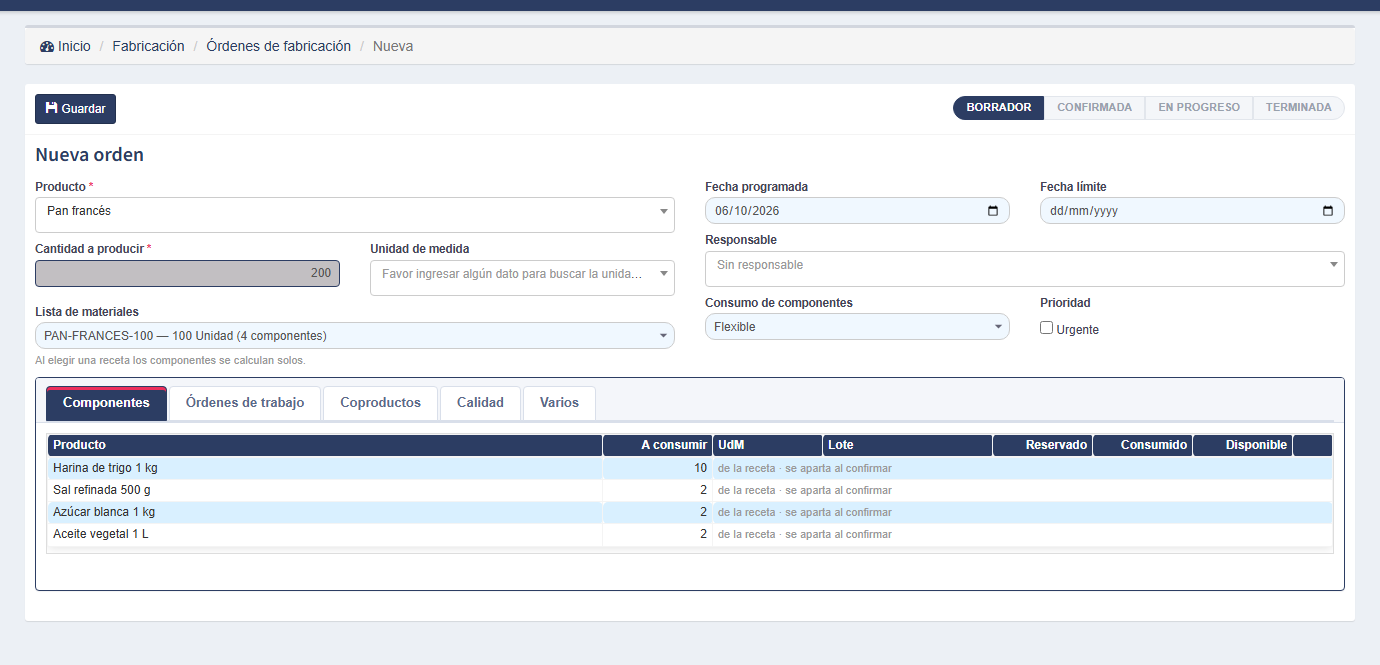Click the Fecha programada date field
This screenshot has height=665, width=1380.
tap(857, 211)
